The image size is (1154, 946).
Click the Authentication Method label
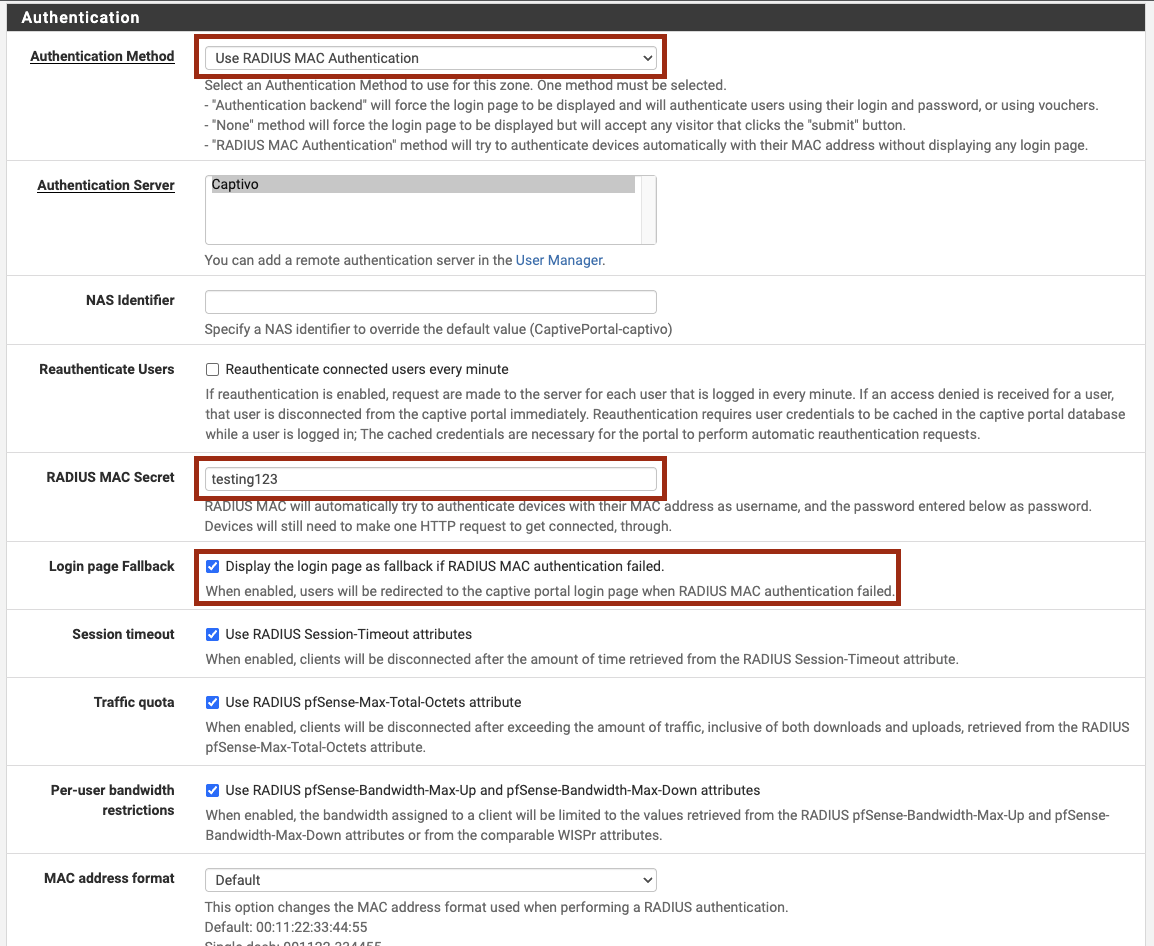click(x=102, y=56)
